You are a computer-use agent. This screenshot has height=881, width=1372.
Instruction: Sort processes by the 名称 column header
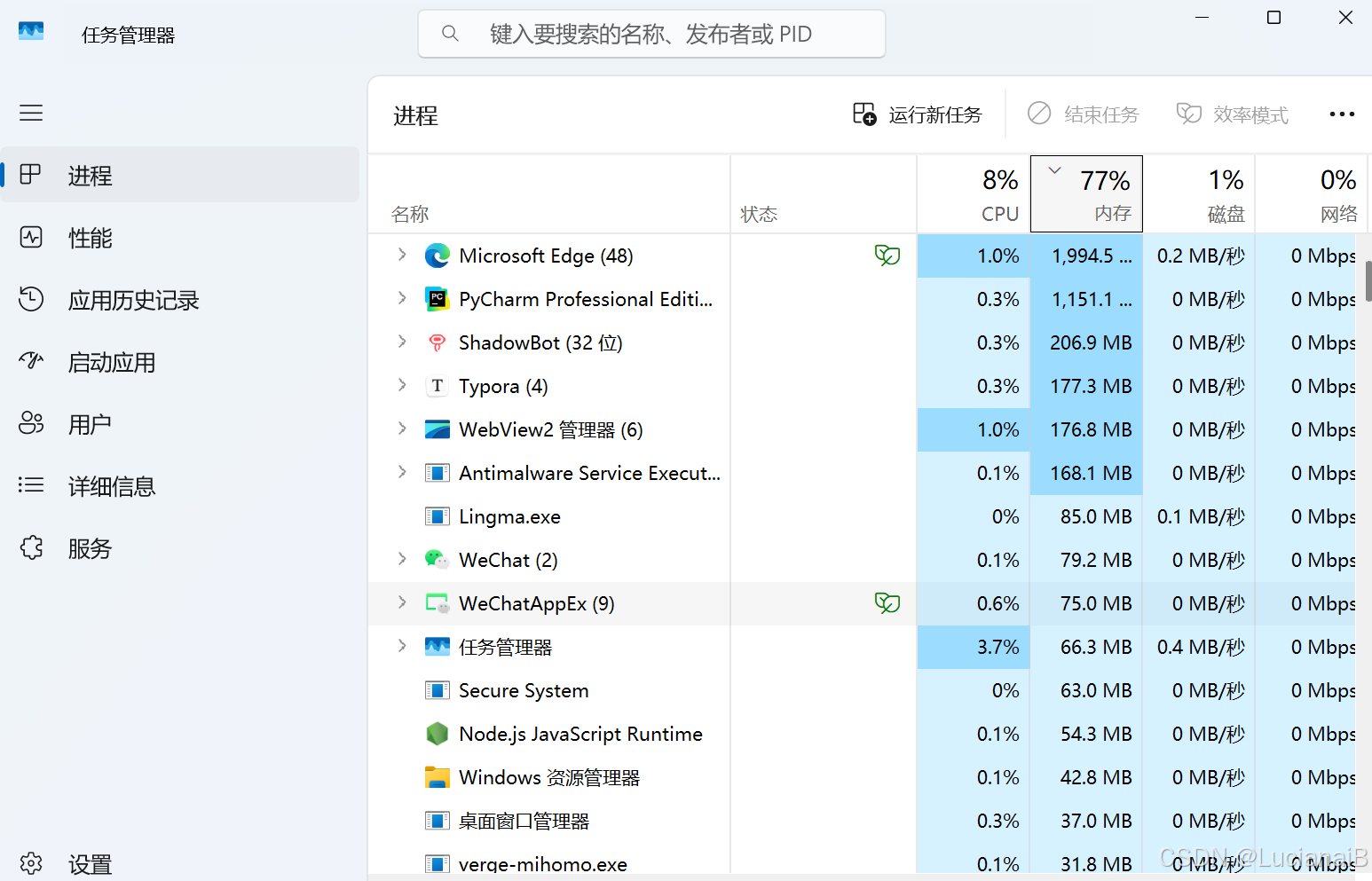[549, 193]
